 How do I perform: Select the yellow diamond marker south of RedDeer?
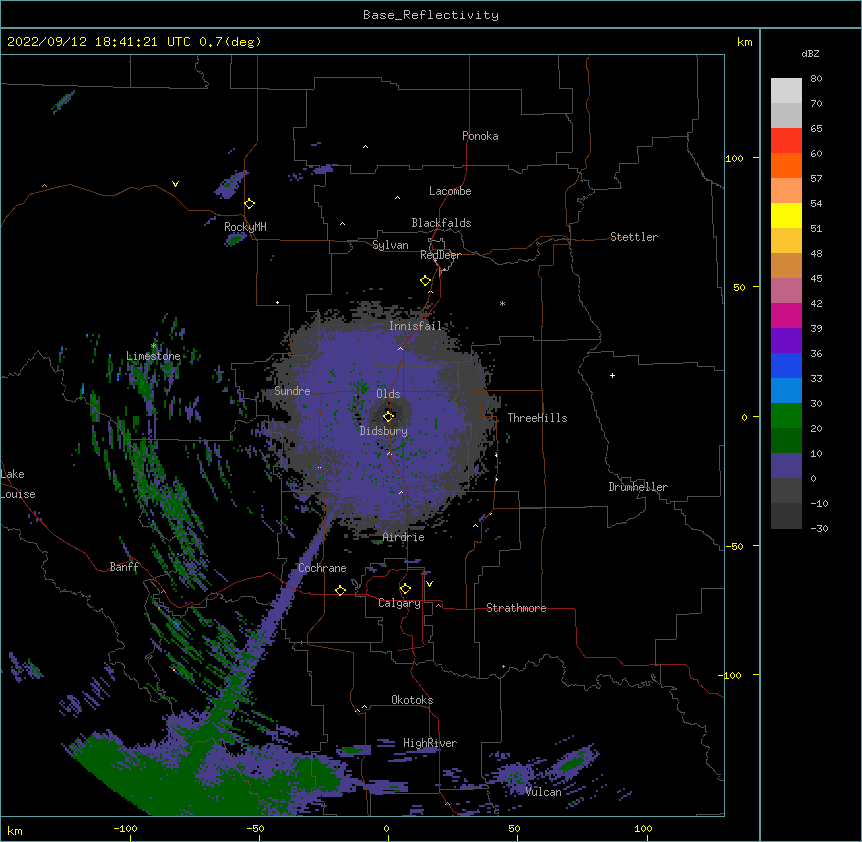click(426, 281)
